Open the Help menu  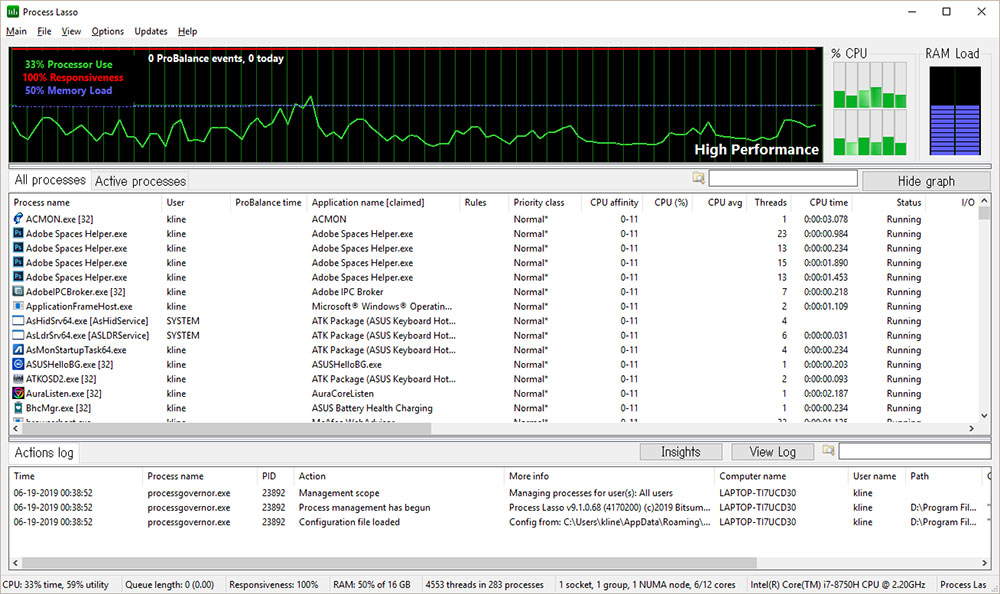coord(187,31)
